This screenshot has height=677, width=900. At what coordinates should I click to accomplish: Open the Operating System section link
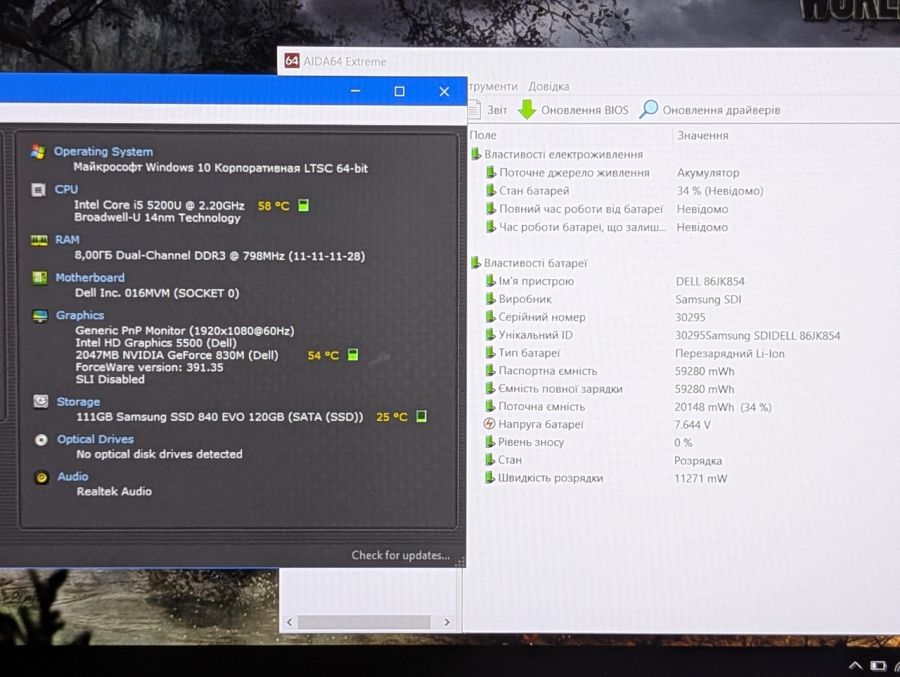tap(103, 152)
